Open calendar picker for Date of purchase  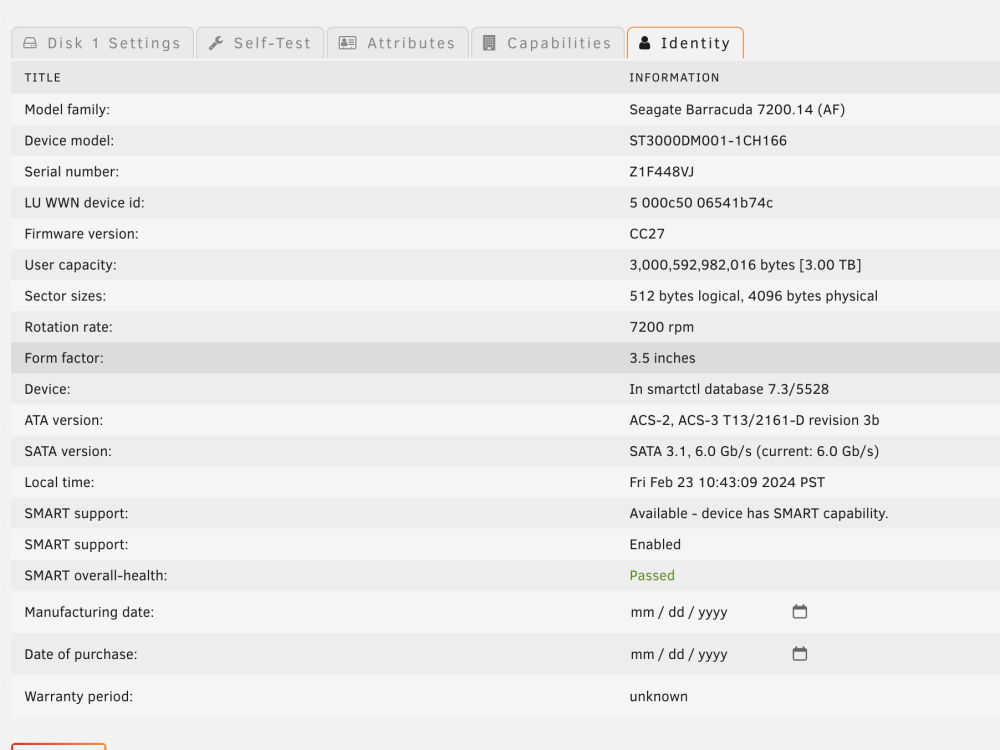800,654
